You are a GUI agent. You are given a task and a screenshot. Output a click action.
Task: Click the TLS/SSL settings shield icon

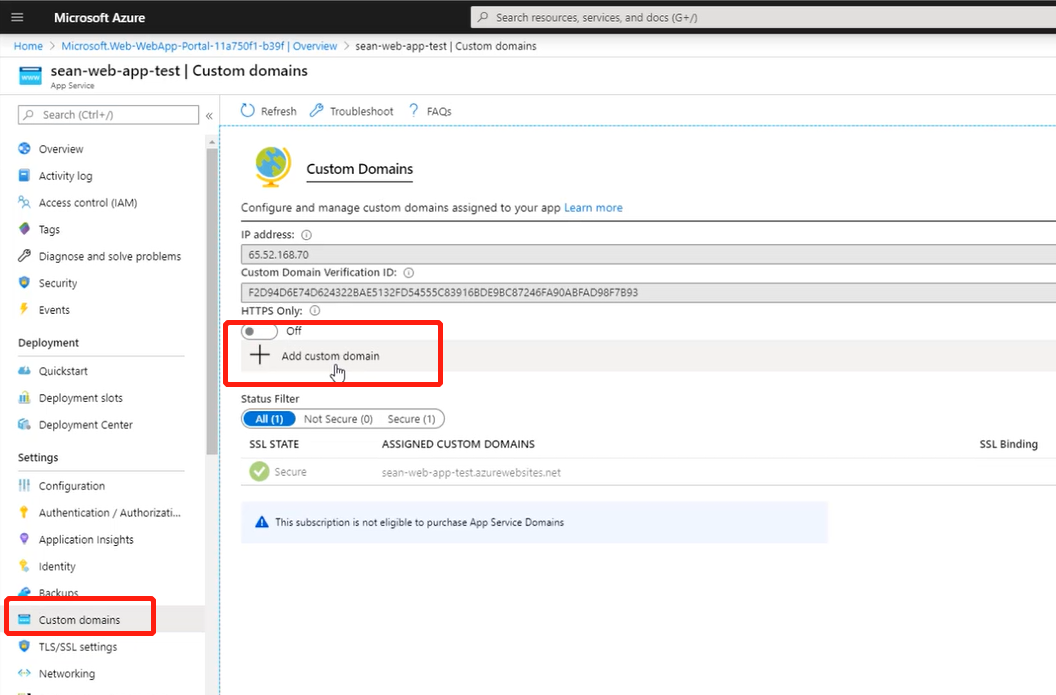point(24,647)
